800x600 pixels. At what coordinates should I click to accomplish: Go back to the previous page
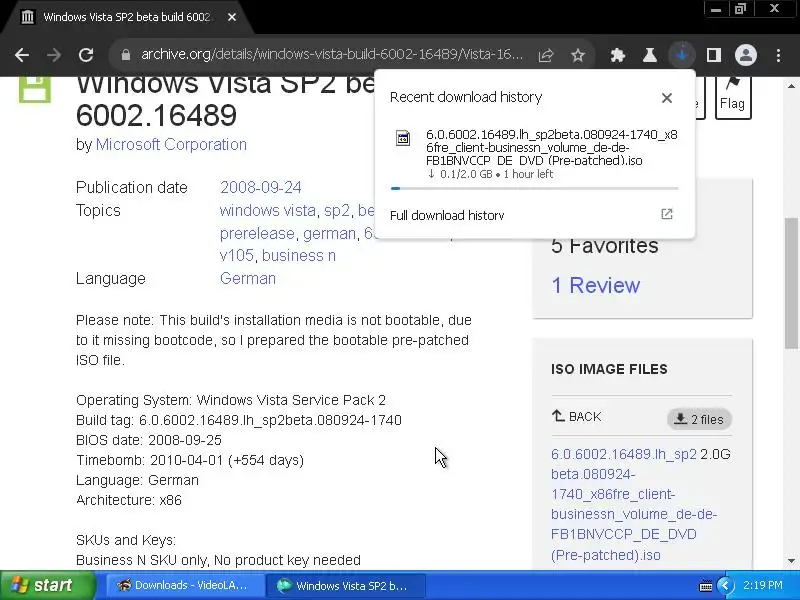22,55
